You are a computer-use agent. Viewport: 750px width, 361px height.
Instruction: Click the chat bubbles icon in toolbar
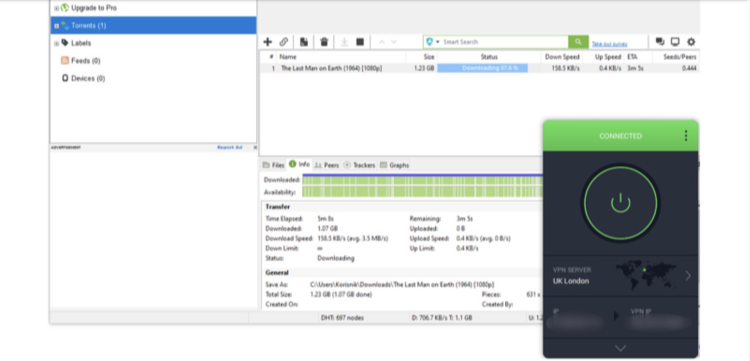660,42
